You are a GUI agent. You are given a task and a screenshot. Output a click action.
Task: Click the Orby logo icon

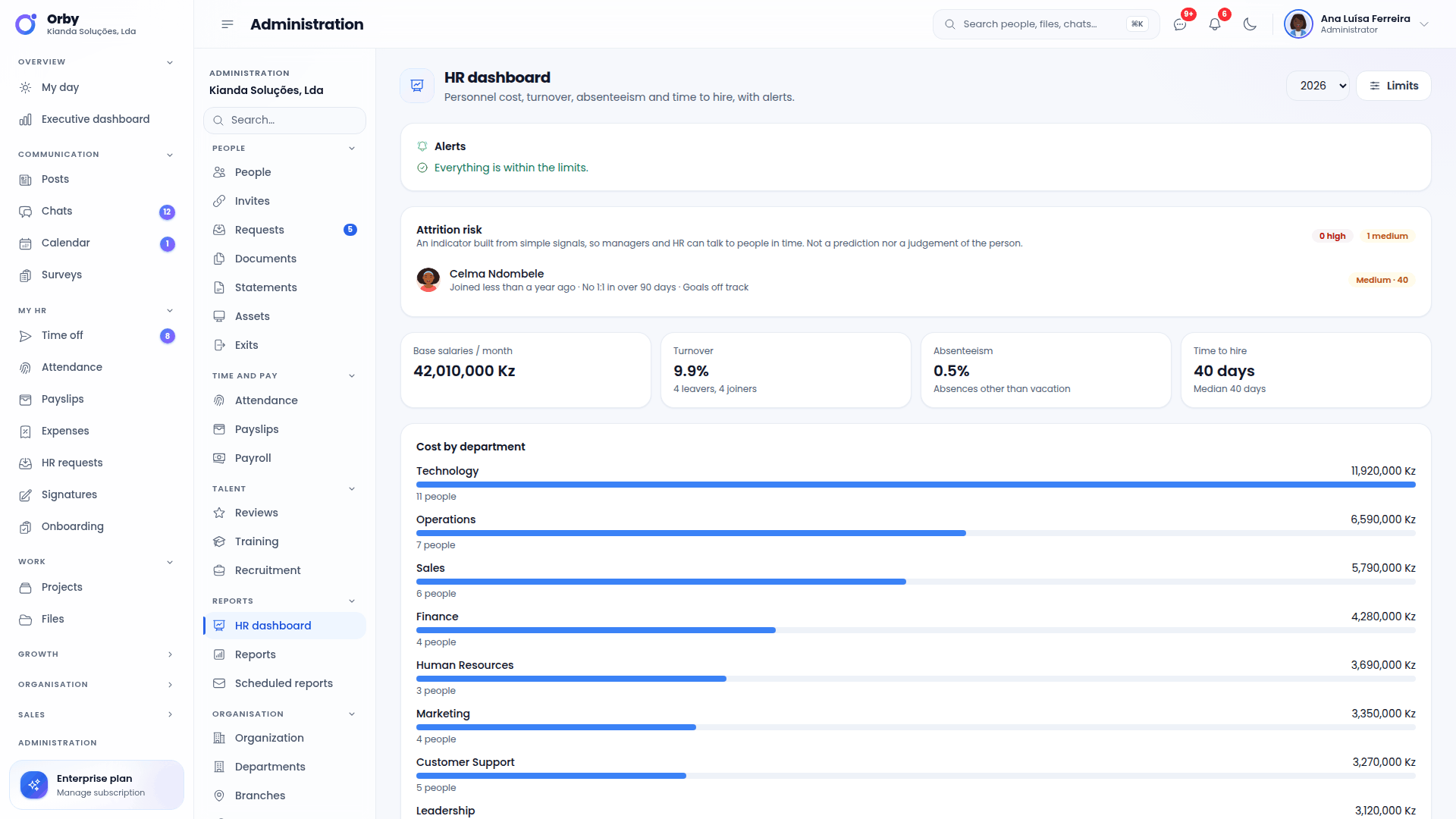[26, 24]
